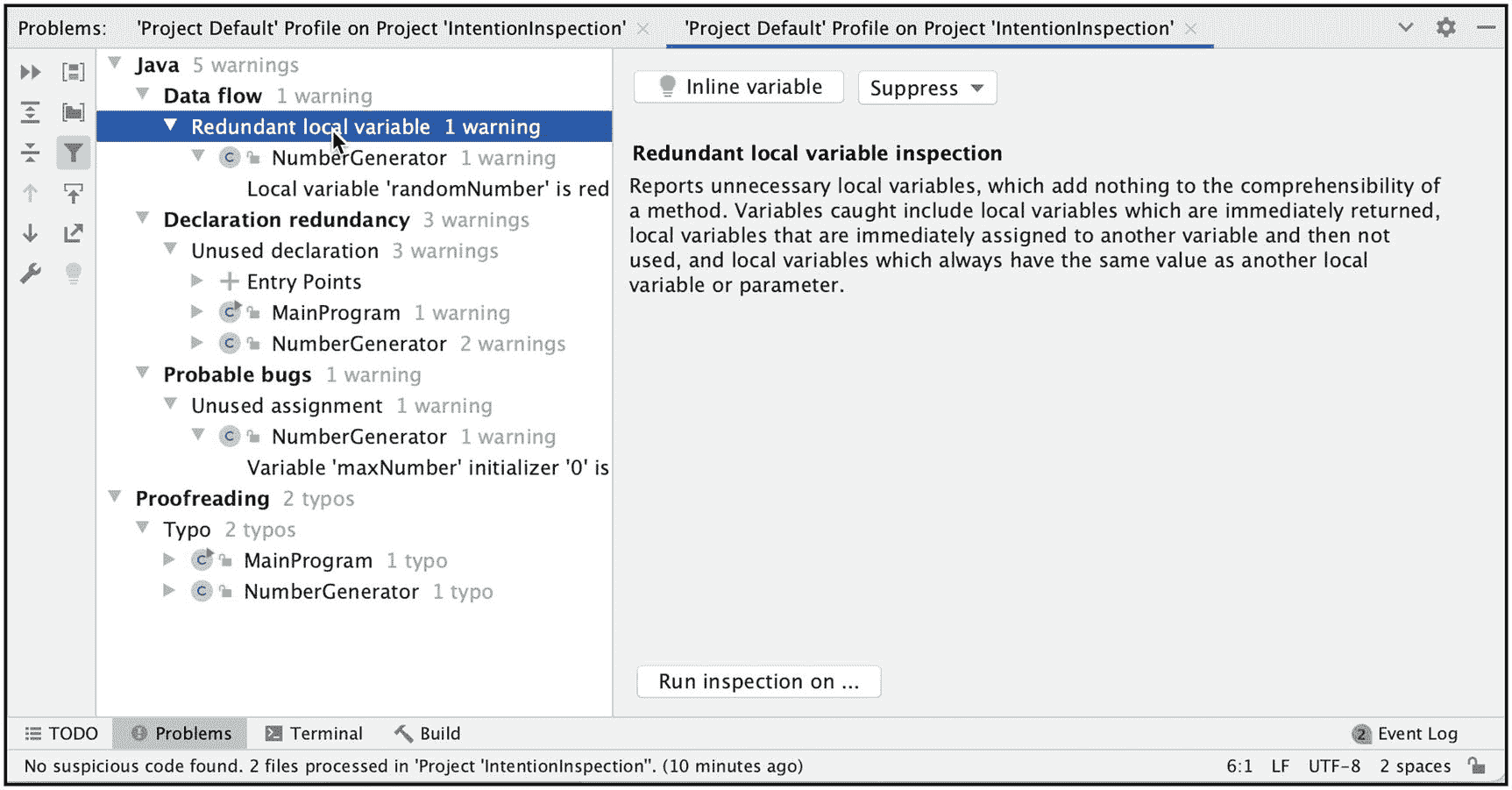1512x790 pixels.
Task: Click class icon of MainProgram 1 typo
Action: [202, 559]
